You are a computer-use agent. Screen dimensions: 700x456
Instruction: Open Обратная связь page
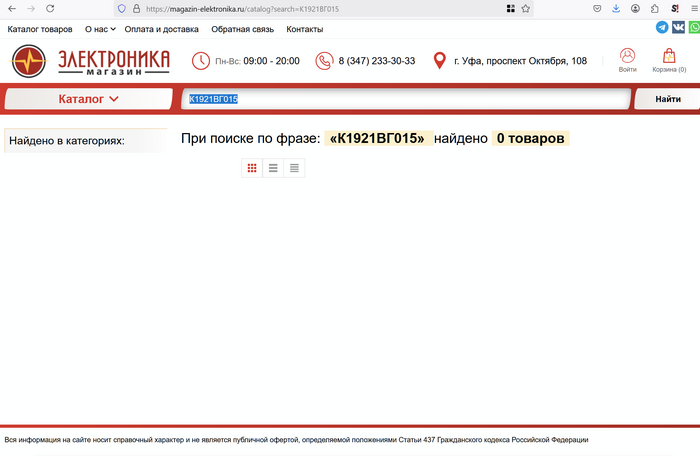click(x=242, y=29)
